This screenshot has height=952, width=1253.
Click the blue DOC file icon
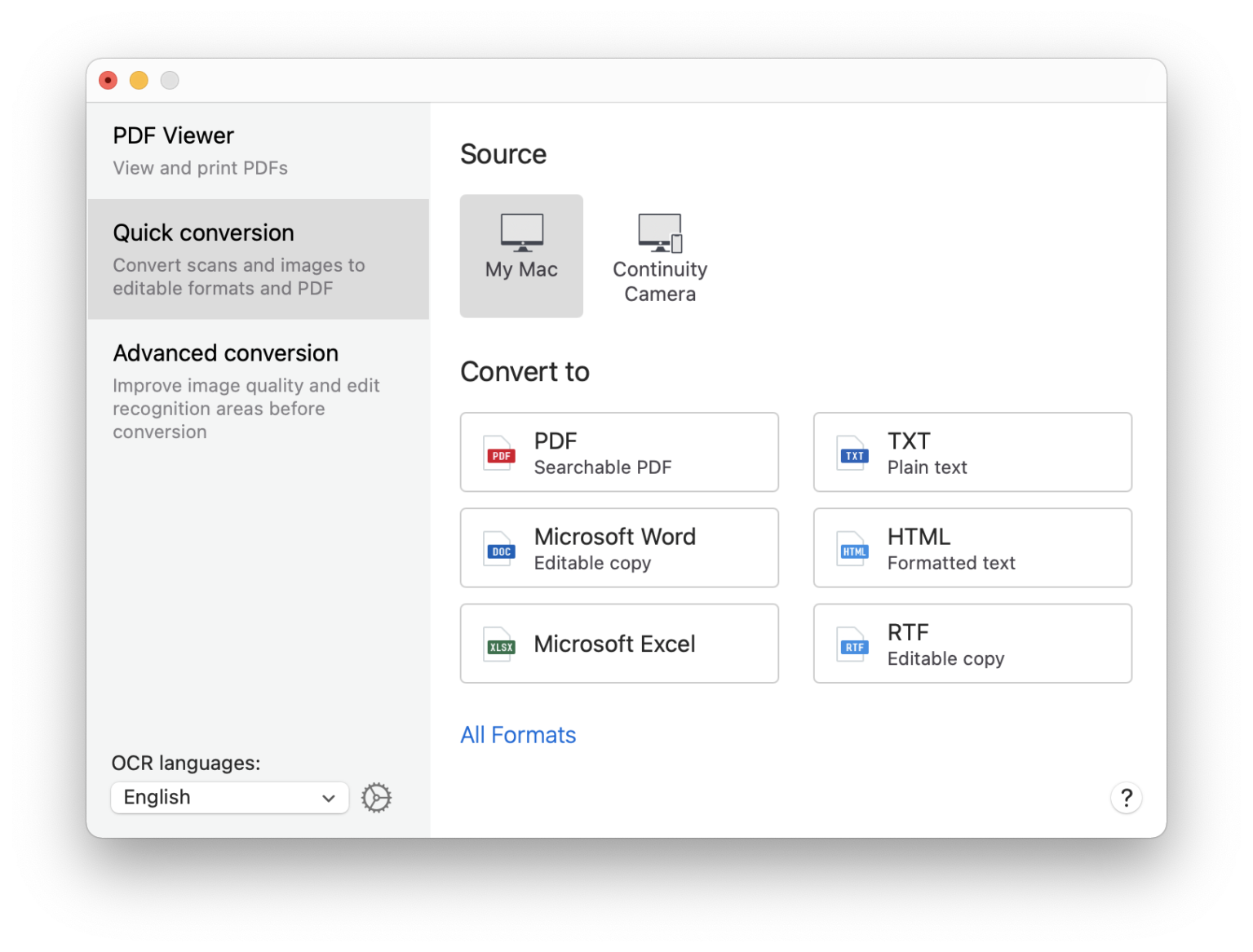pos(500,549)
